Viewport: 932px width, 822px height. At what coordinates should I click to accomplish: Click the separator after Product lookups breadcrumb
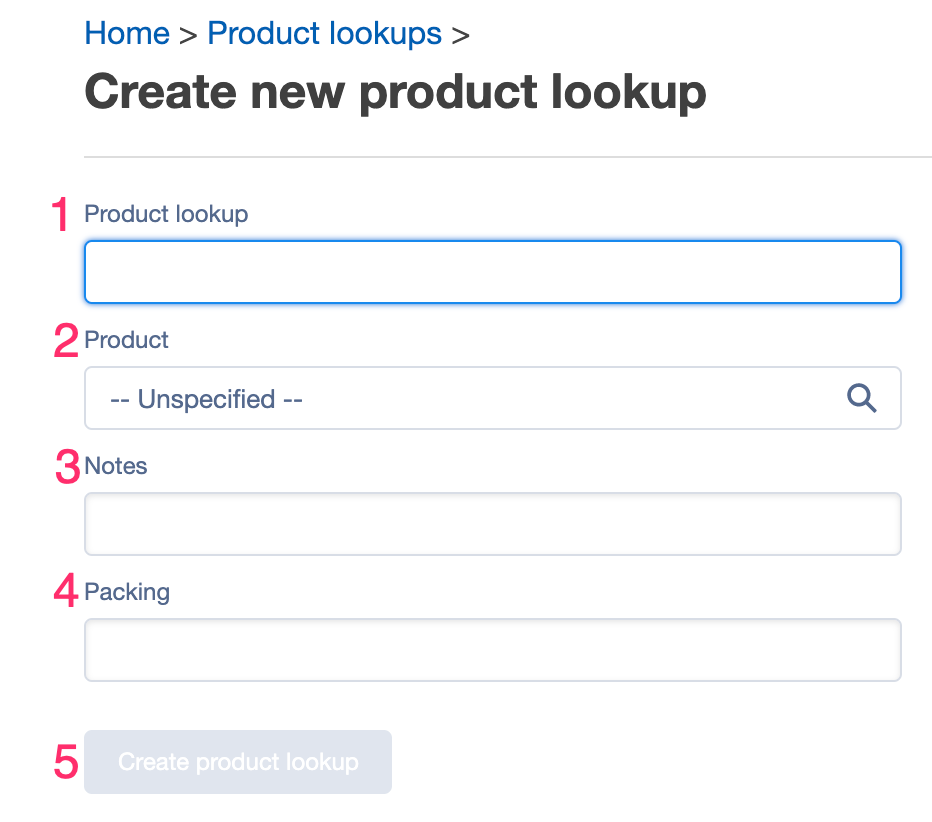pos(461,36)
